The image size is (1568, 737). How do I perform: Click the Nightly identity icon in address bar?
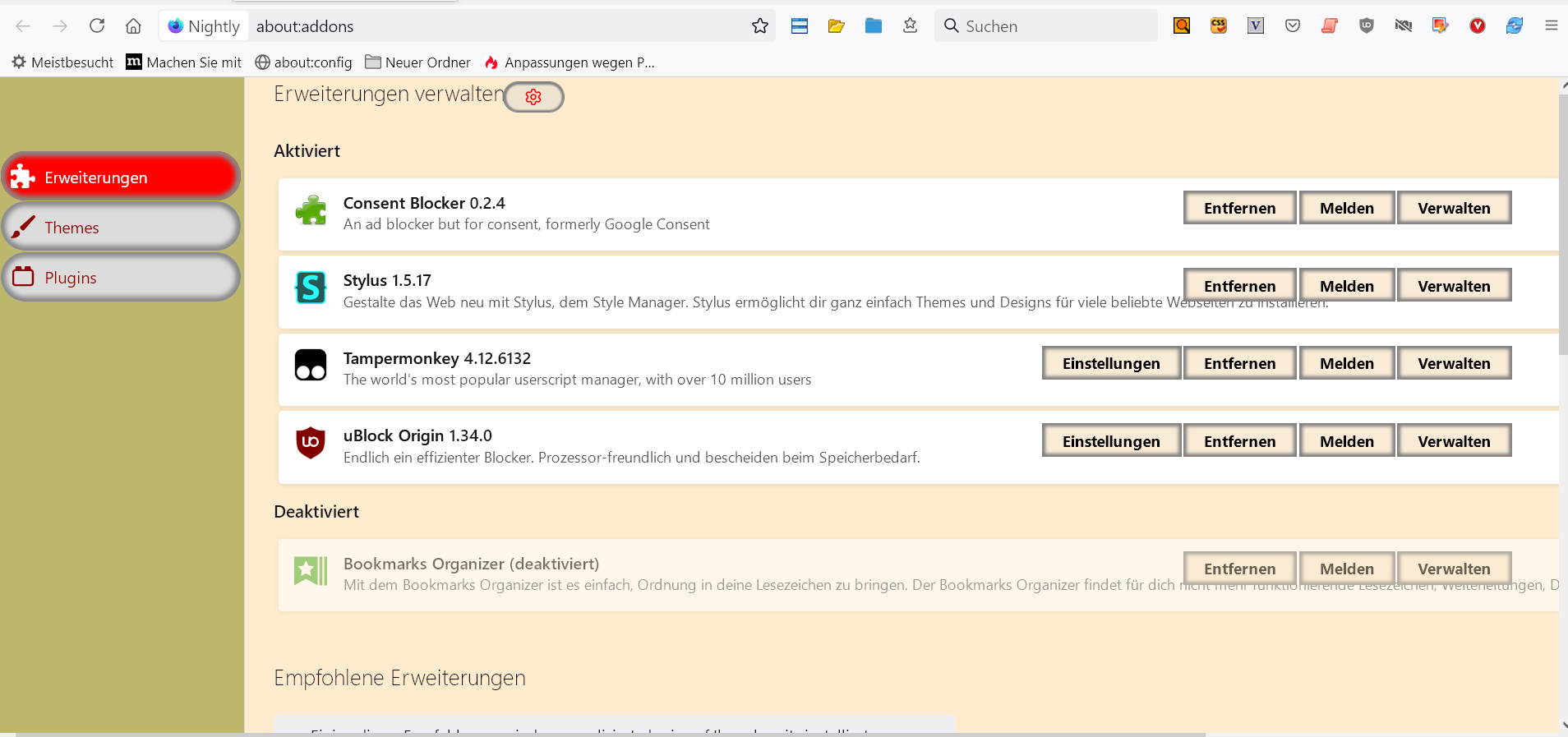point(204,26)
